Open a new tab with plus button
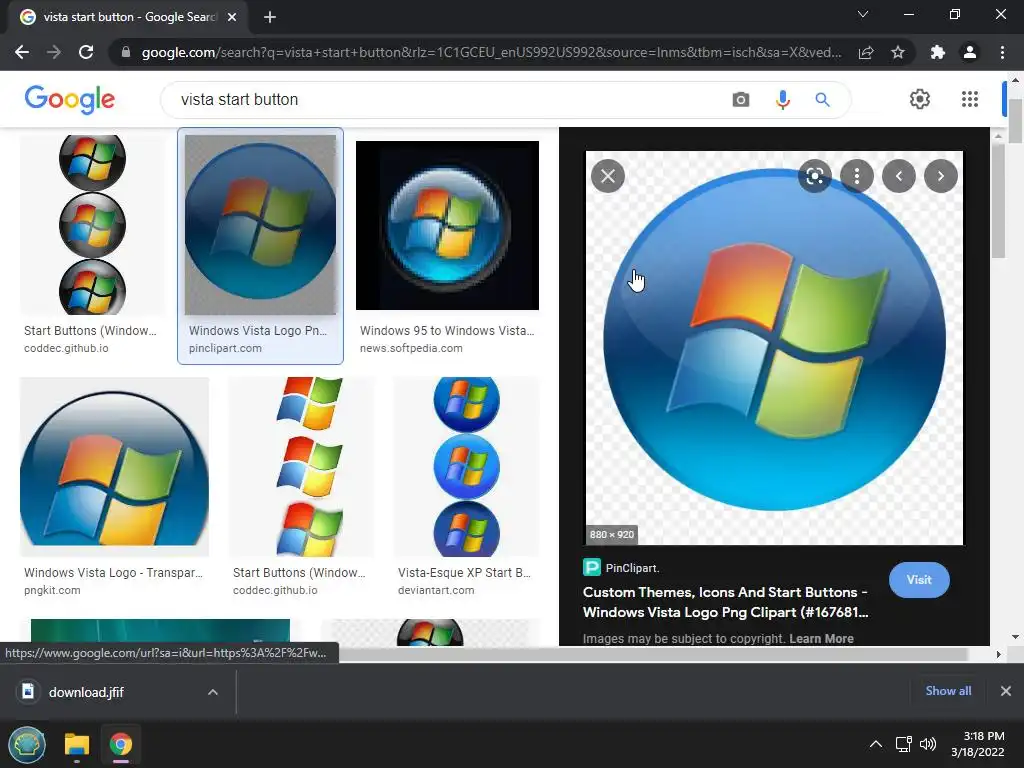 tap(270, 18)
